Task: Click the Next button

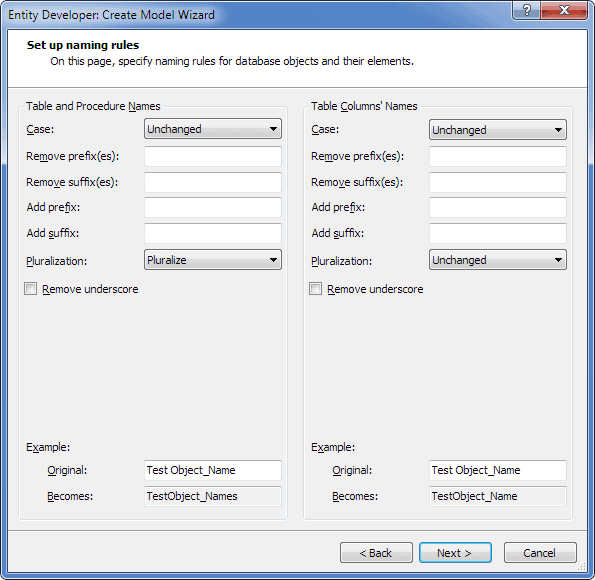Action: click(x=455, y=553)
